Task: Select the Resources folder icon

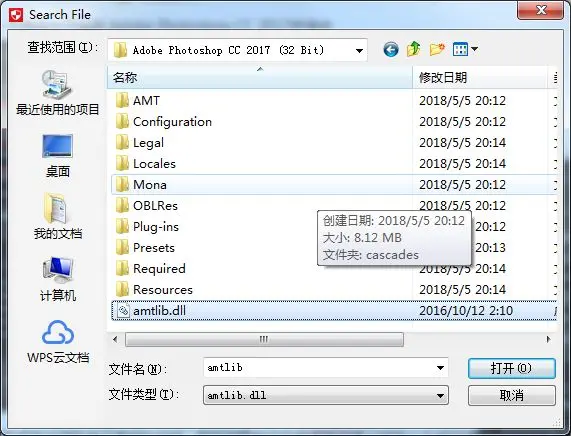Action: click(x=122, y=290)
